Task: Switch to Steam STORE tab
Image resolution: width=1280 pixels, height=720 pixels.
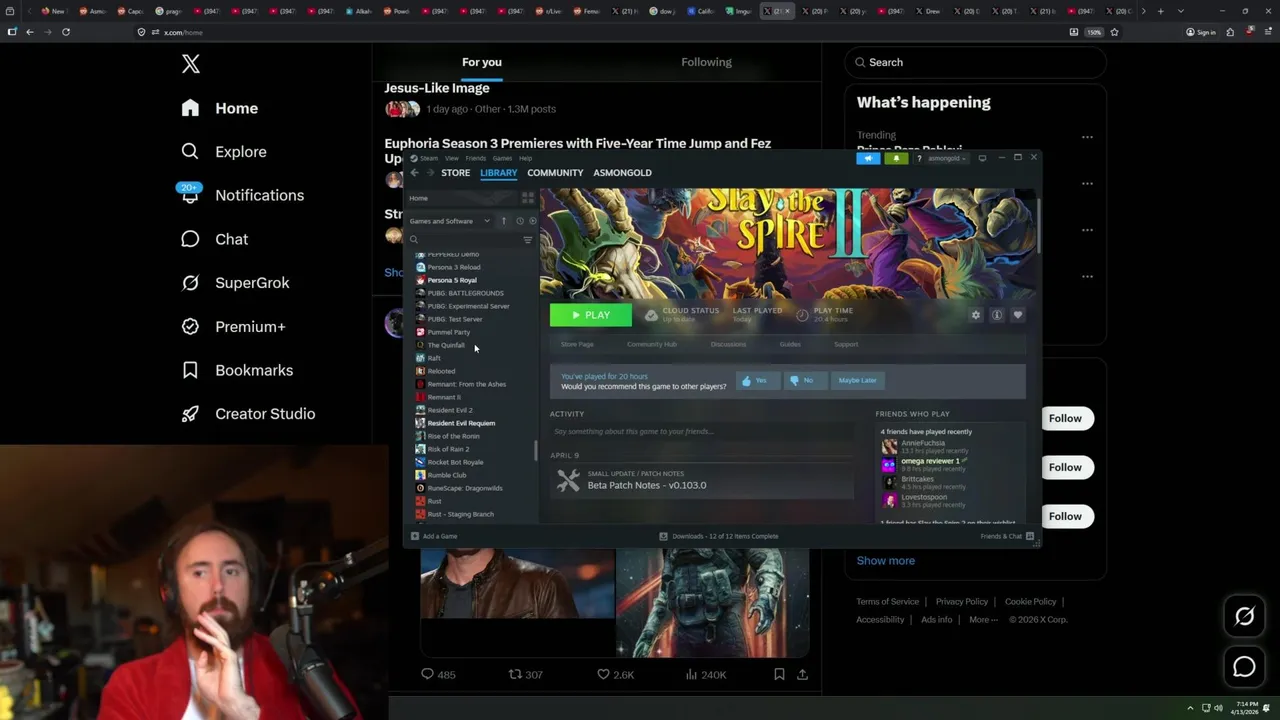Action: (x=455, y=173)
